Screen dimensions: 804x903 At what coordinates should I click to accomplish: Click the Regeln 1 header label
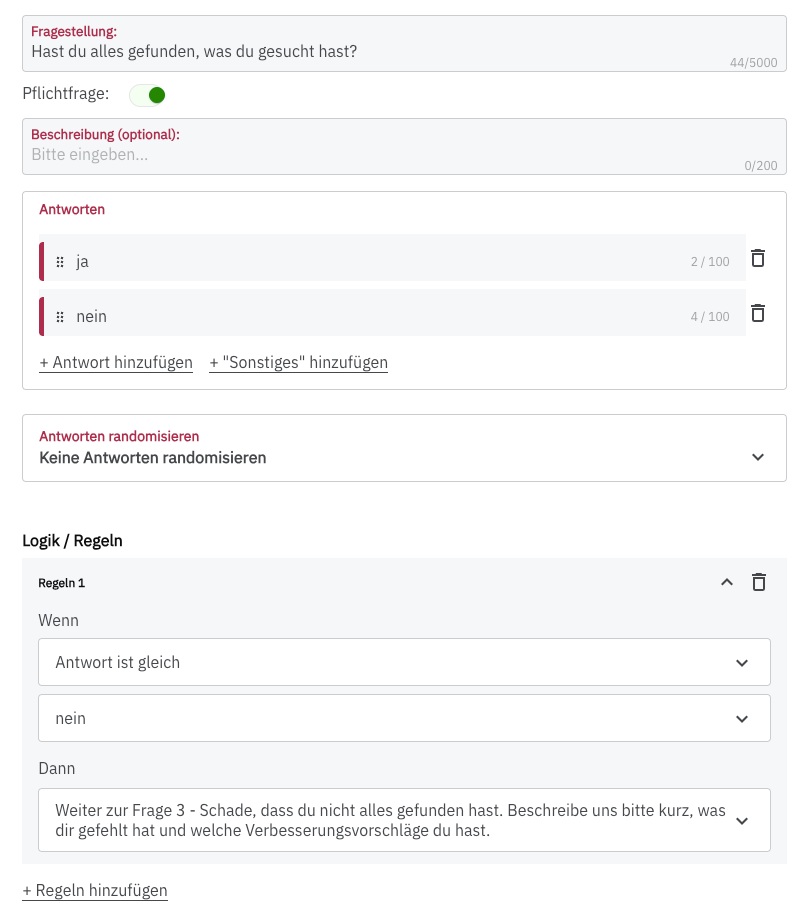[62, 583]
